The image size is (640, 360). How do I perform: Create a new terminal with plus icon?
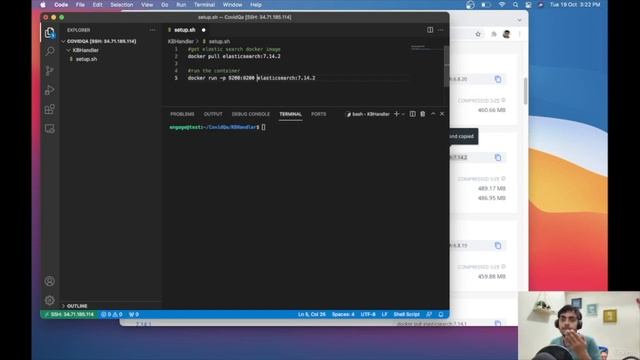[396, 114]
